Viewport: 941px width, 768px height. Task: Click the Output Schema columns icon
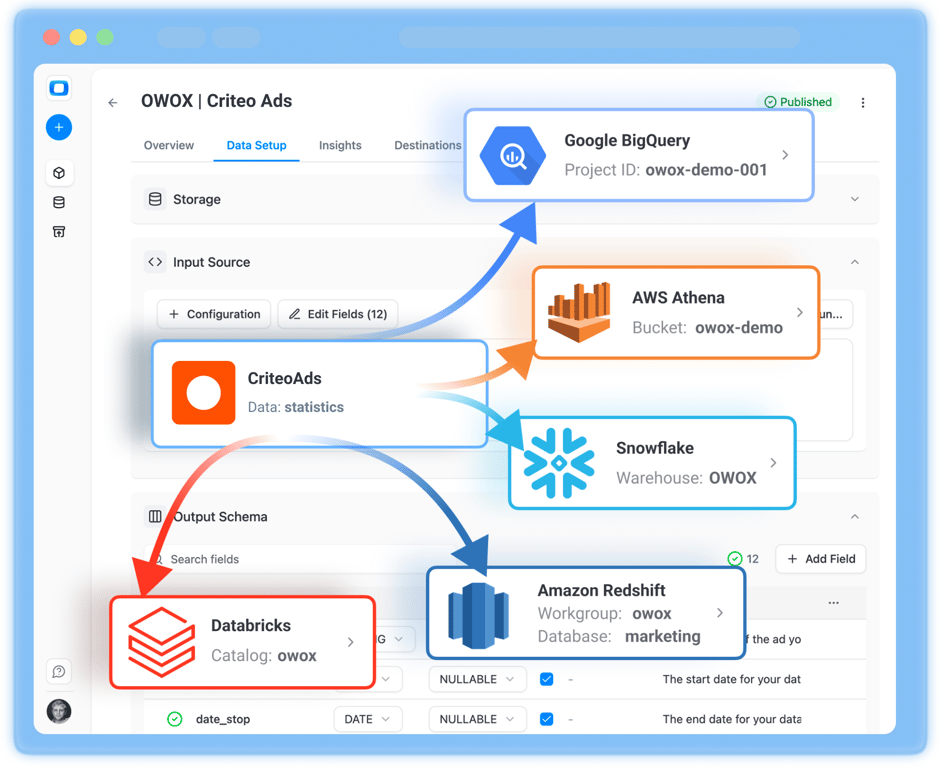point(155,517)
